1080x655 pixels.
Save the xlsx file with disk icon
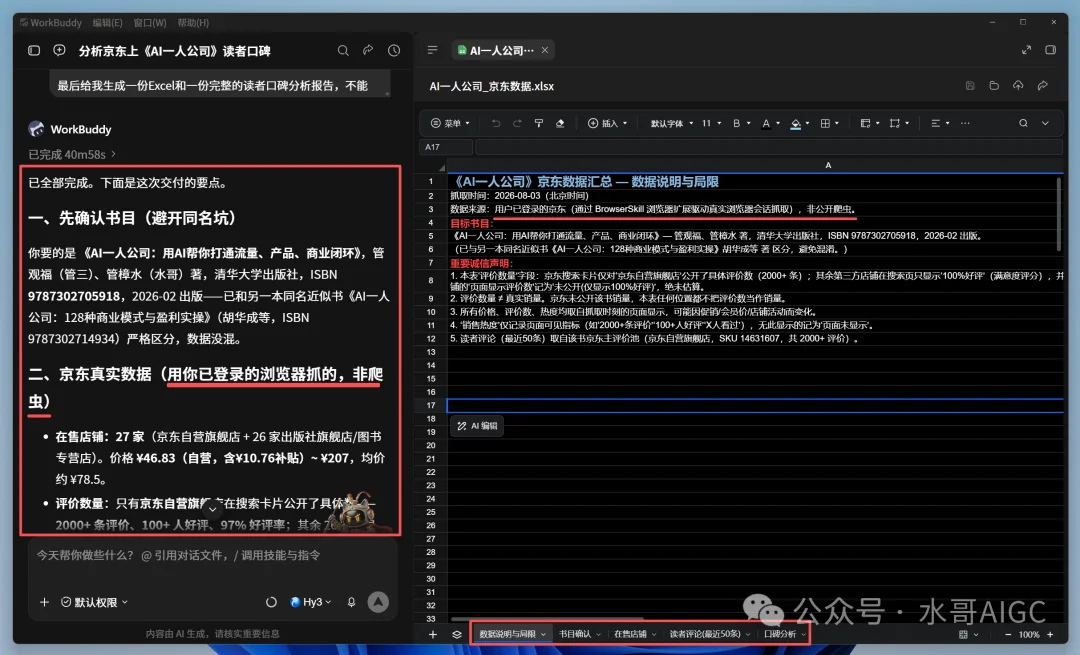970,85
